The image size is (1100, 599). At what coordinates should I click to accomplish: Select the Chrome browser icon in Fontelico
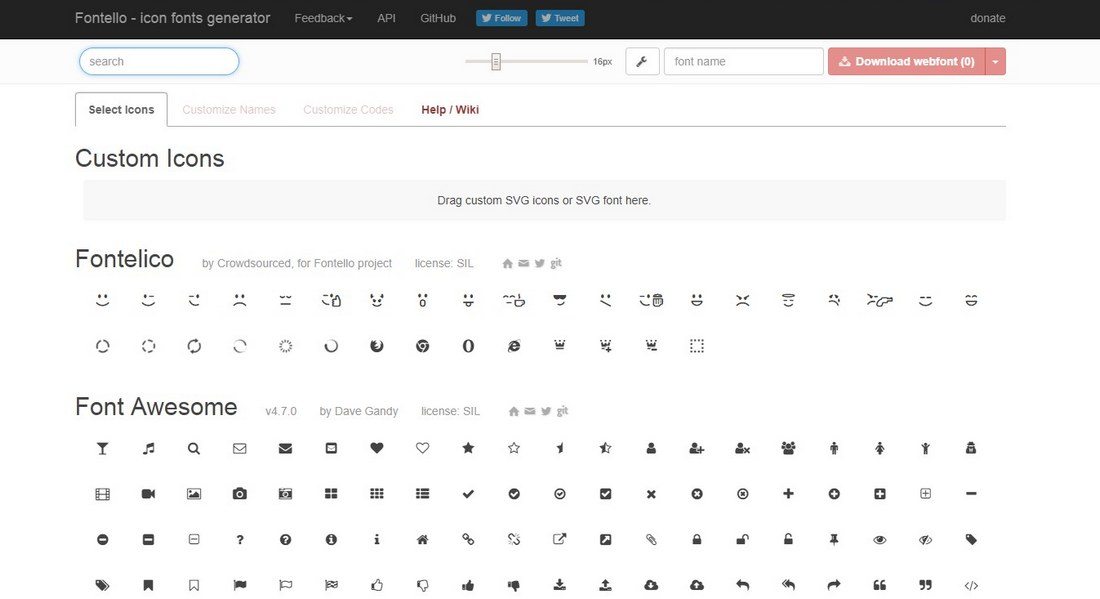pos(422,346)
